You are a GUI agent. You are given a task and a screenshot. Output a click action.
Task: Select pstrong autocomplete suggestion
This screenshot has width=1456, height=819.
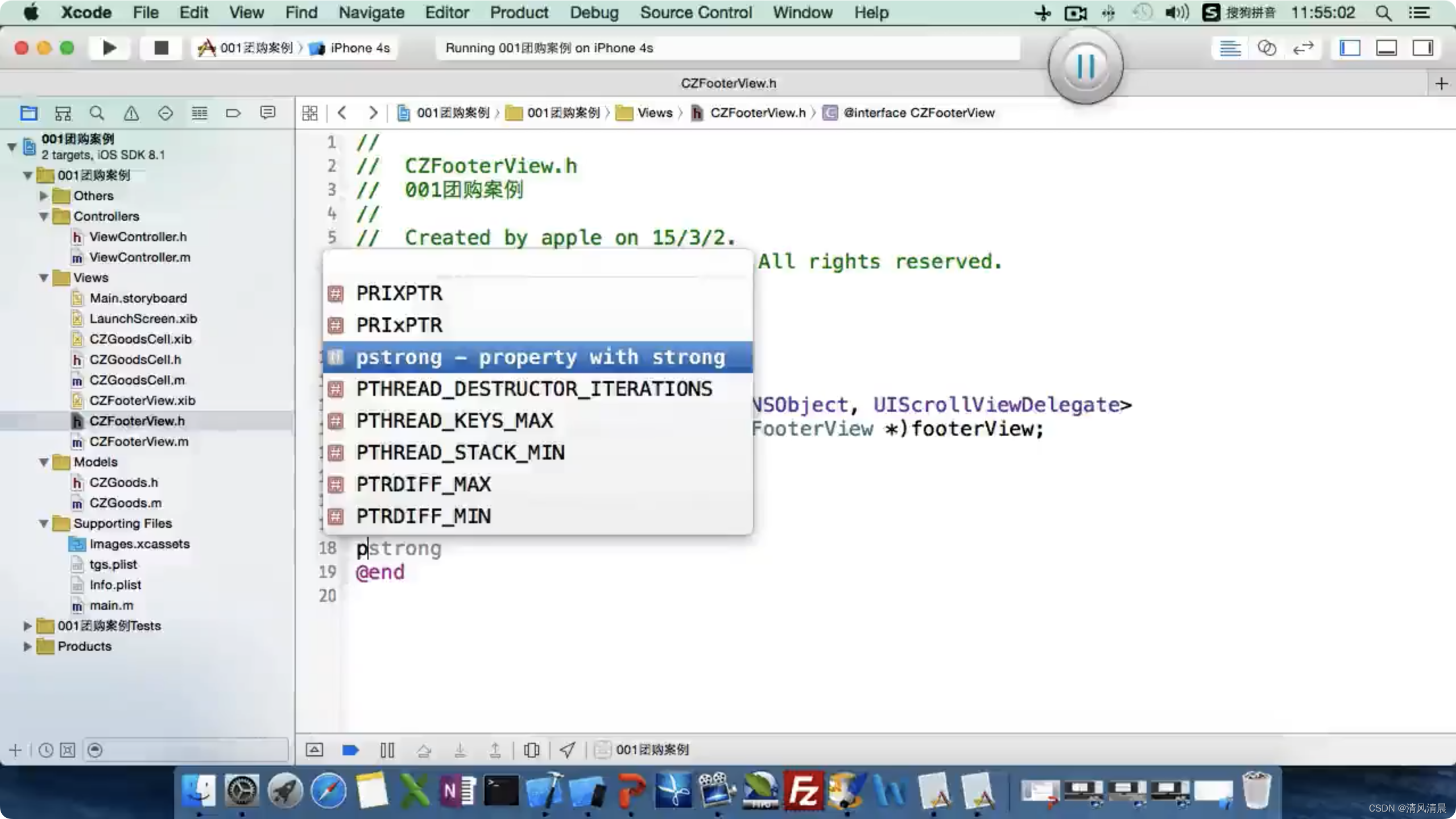tap(540, 357)
